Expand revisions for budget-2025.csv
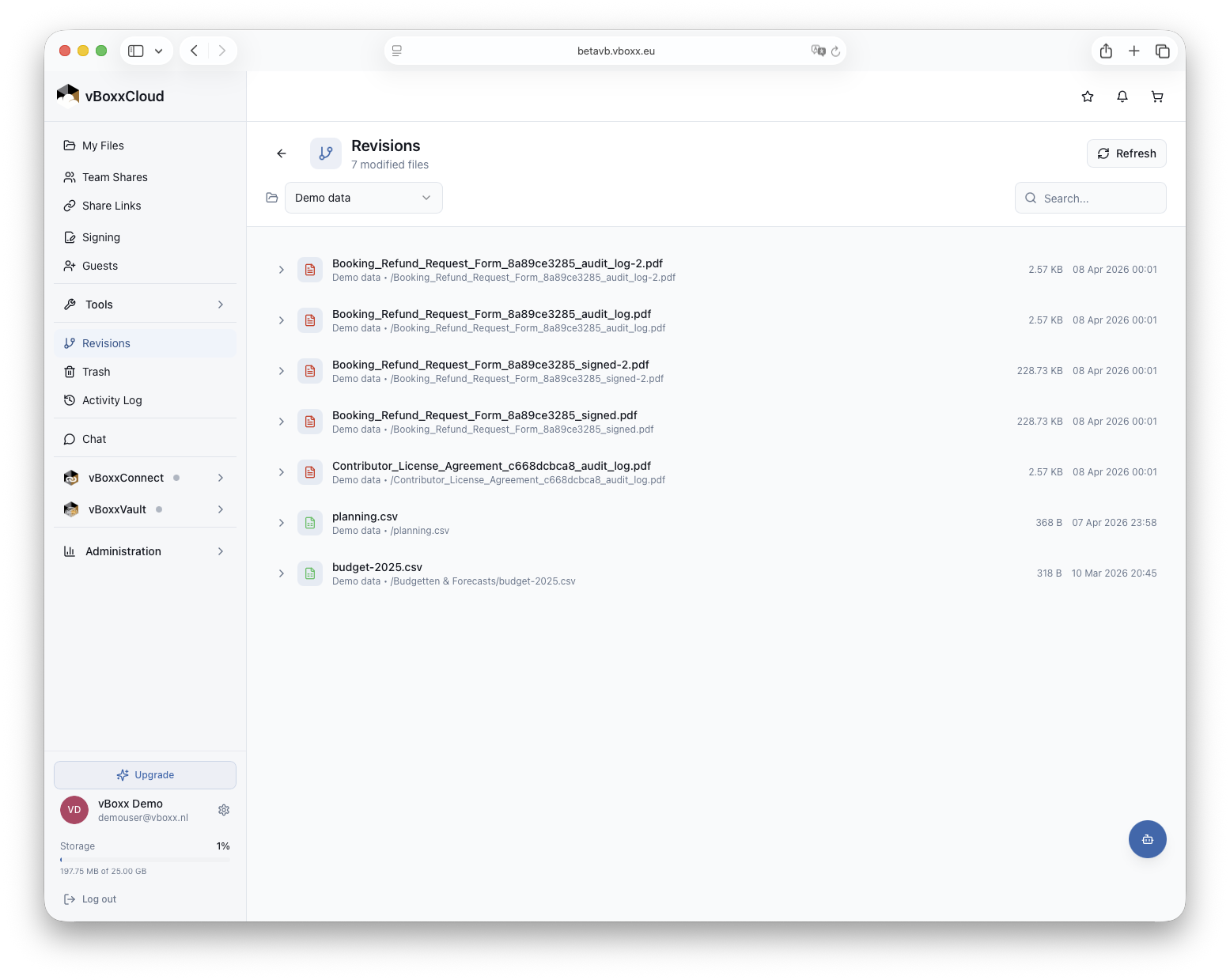 point(282,573)
